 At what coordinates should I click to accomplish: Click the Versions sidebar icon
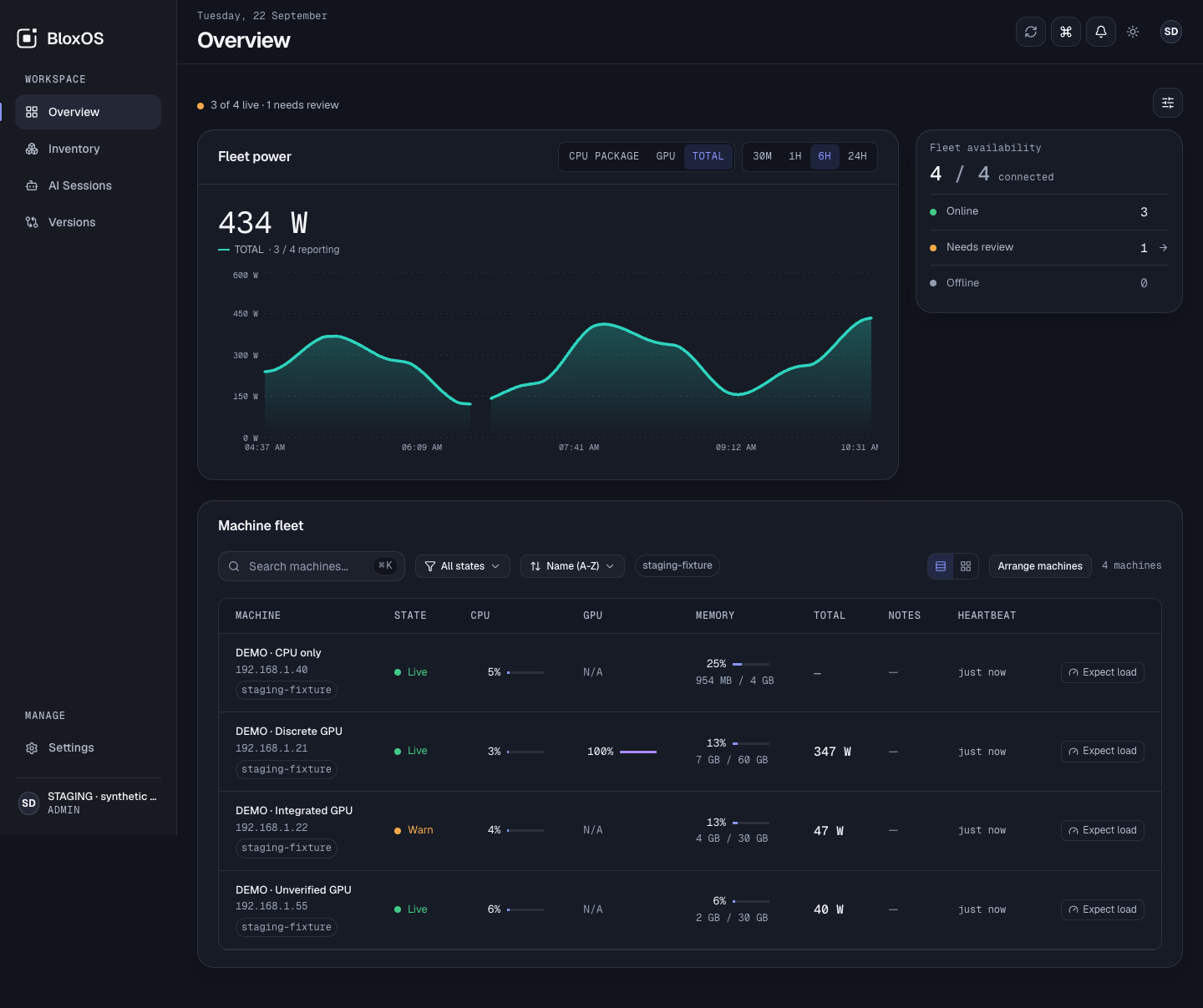click(32, 222)
